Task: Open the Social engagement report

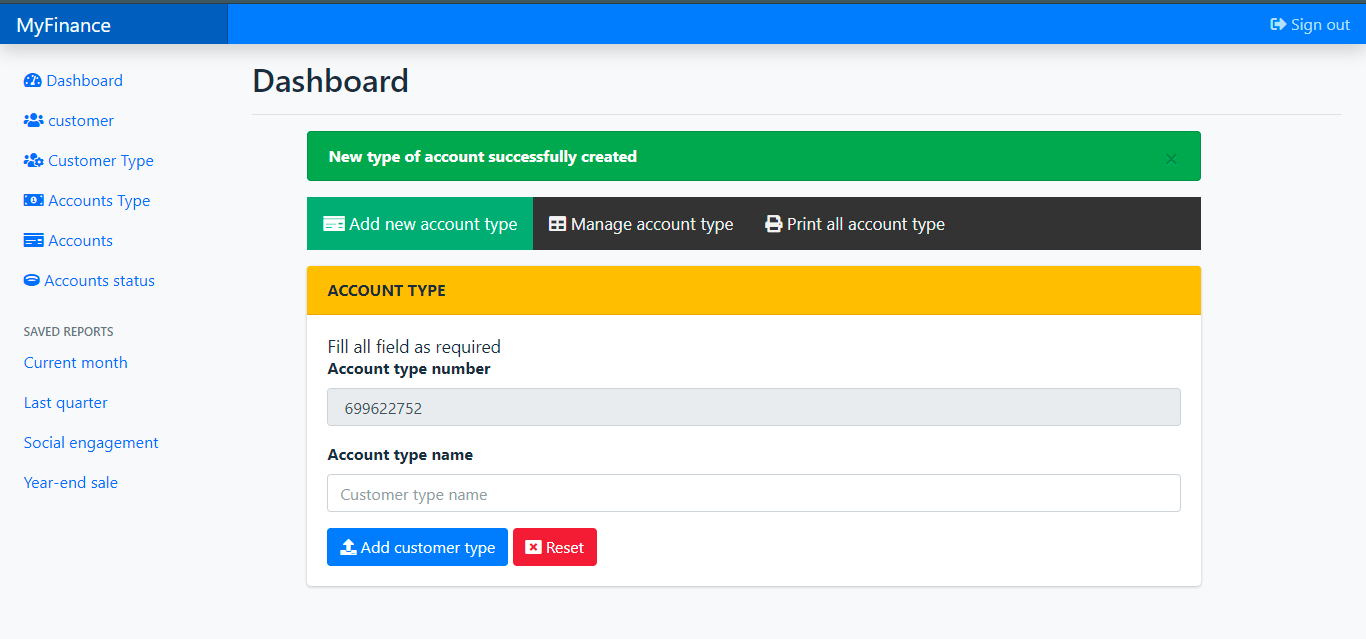Action: [x=90, y=442]
